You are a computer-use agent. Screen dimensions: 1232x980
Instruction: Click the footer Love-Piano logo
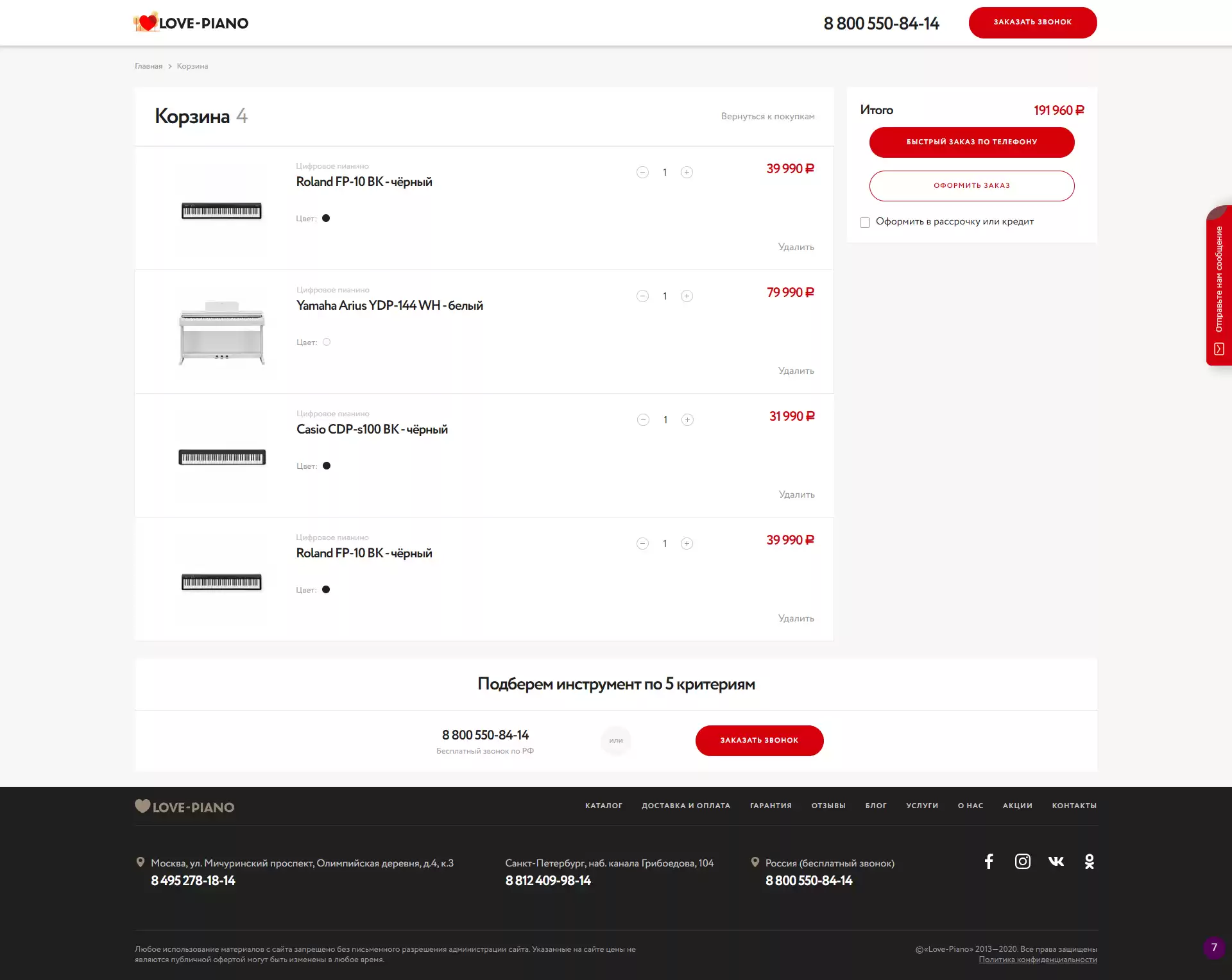(x=185, y=806)
